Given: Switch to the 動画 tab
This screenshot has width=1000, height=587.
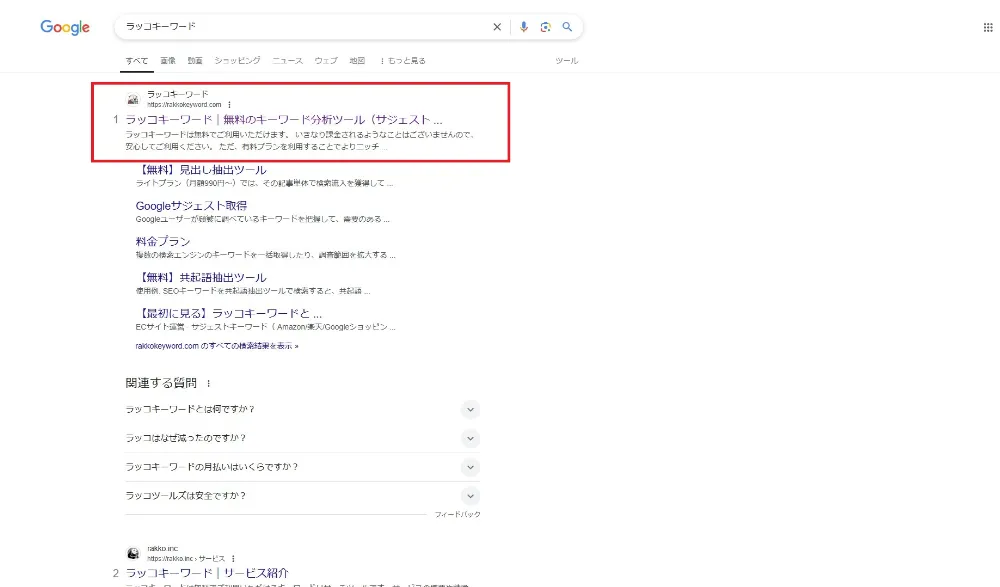Looking at the screenshot, I should (195, 61).
